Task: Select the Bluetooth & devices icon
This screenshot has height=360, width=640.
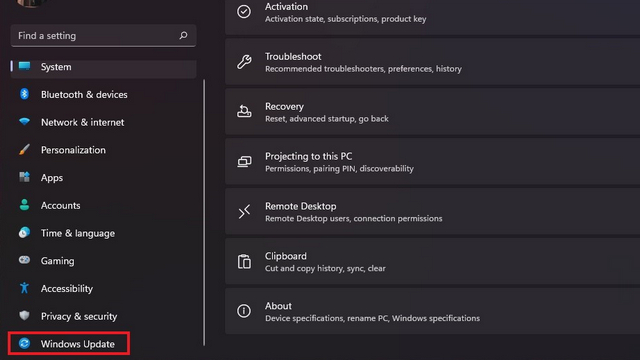Action: [24, 94]
